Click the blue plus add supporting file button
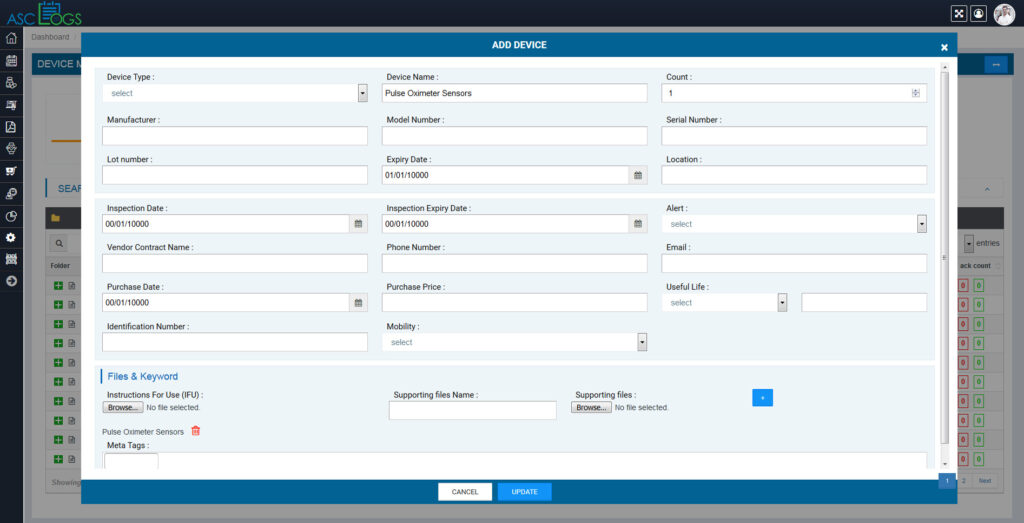The height and width of the screenshot is (523, 1024). pos(762,398)
